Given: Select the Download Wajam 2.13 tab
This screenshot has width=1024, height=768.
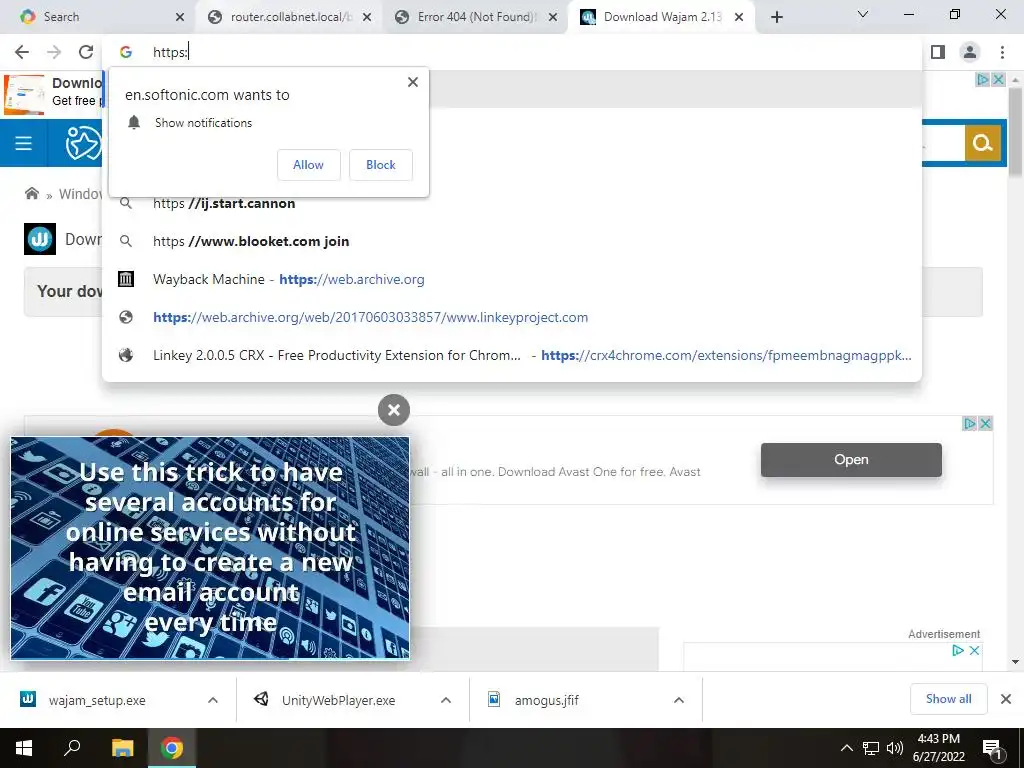Looking at the screenshot, I should (x=662, y=17).
